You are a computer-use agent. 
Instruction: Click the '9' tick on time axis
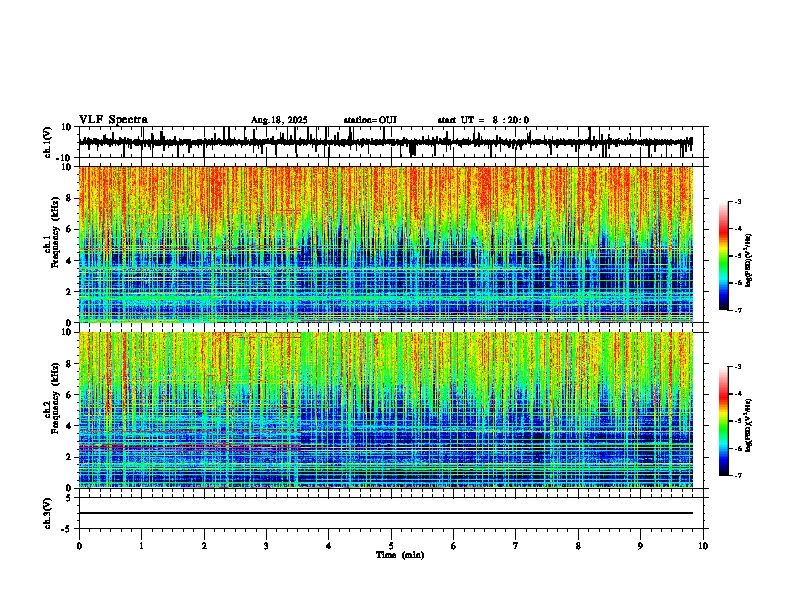[640, 546]
